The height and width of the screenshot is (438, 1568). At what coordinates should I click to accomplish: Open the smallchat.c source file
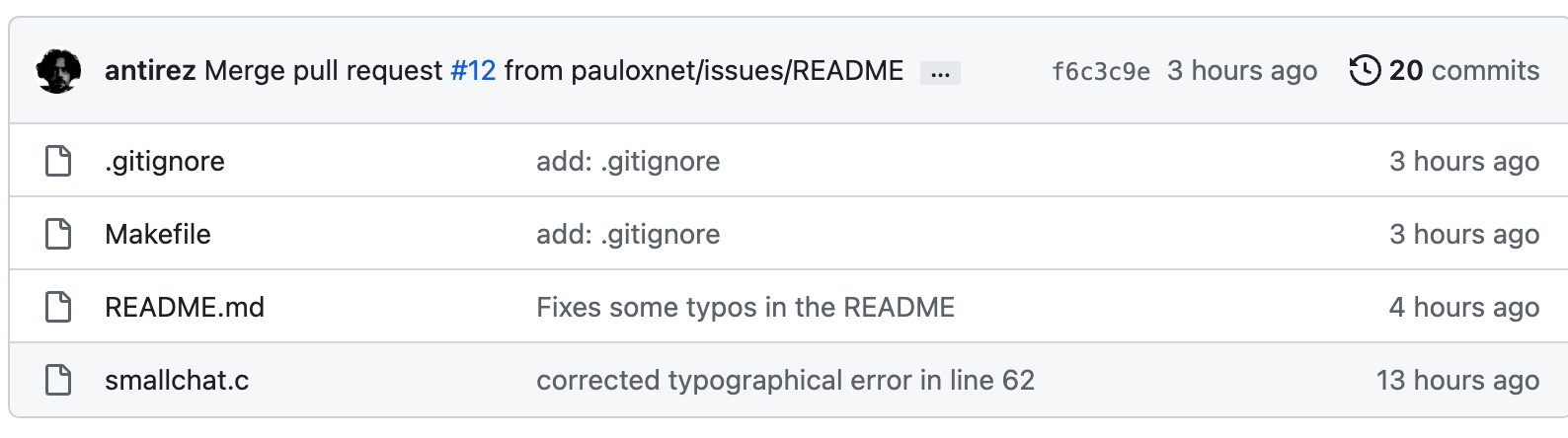pyautogui.click(x=177, y=381)
